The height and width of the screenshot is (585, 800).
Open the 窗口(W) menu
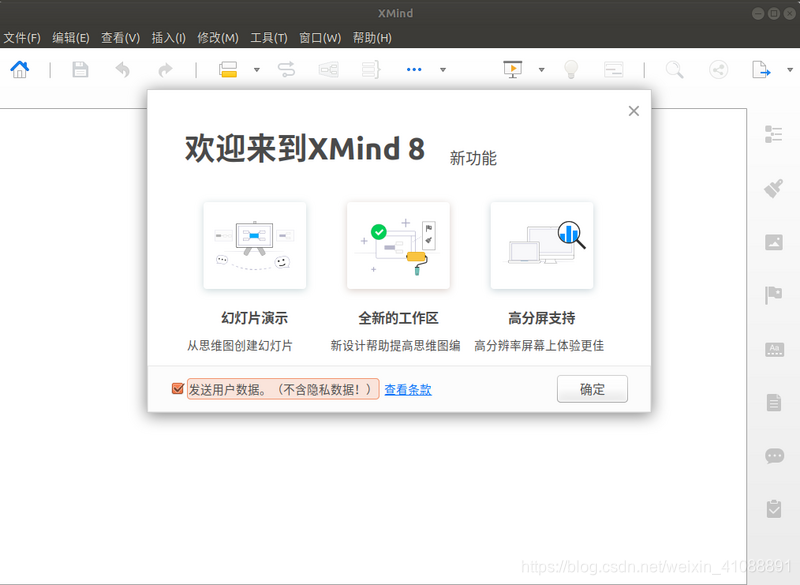(x=320, y=38)
